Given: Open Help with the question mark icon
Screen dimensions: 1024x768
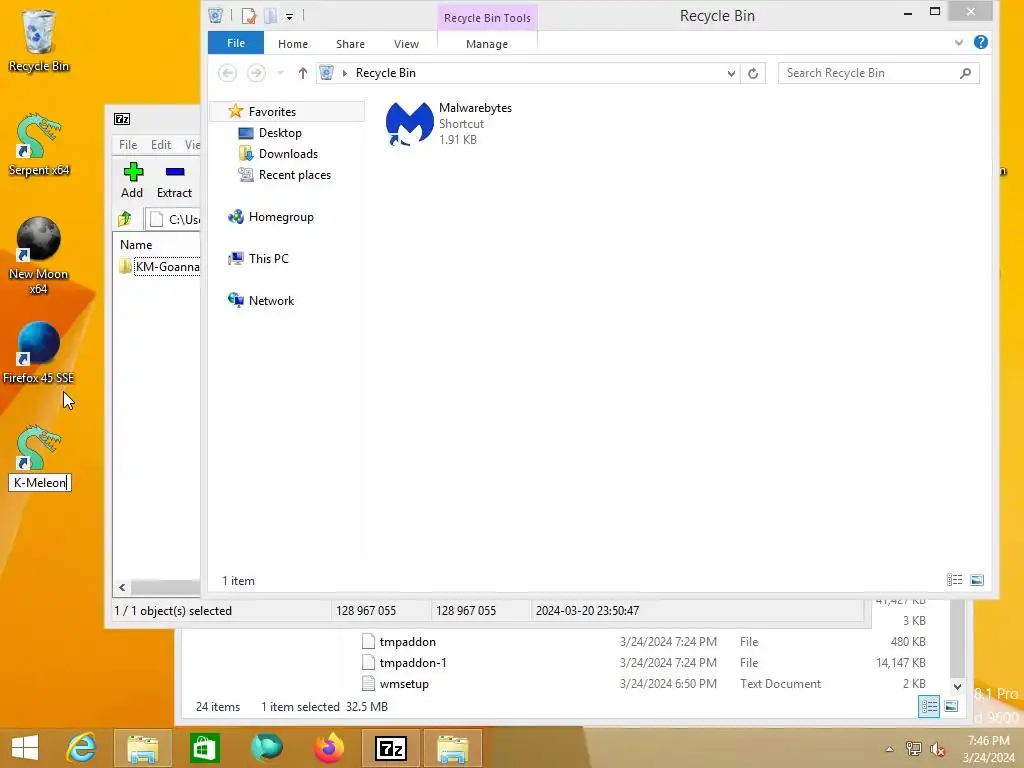Looking at the screenshot, I should [x=980, y=42].
